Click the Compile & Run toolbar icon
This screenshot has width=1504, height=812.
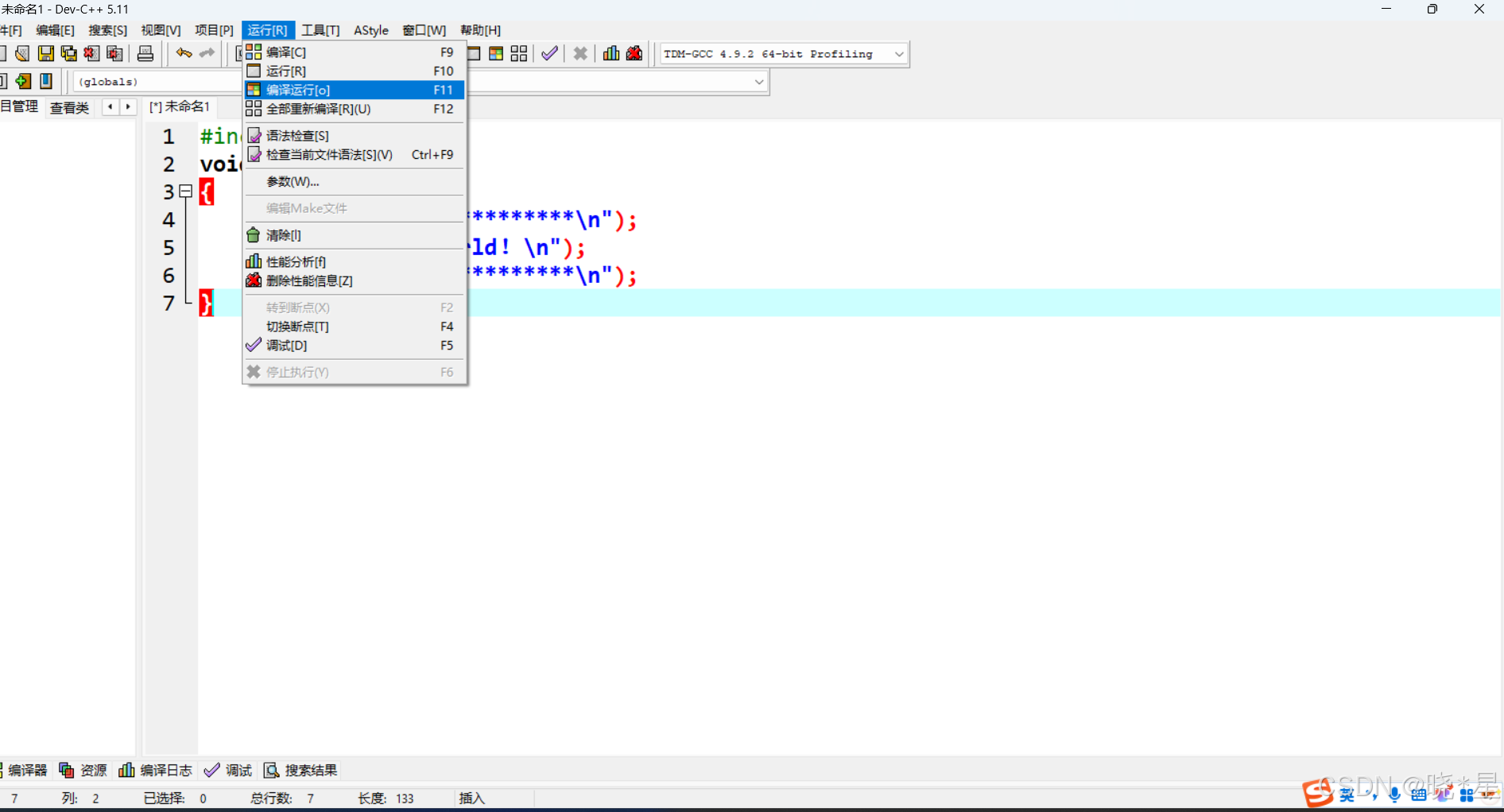(x=496, y=53)
